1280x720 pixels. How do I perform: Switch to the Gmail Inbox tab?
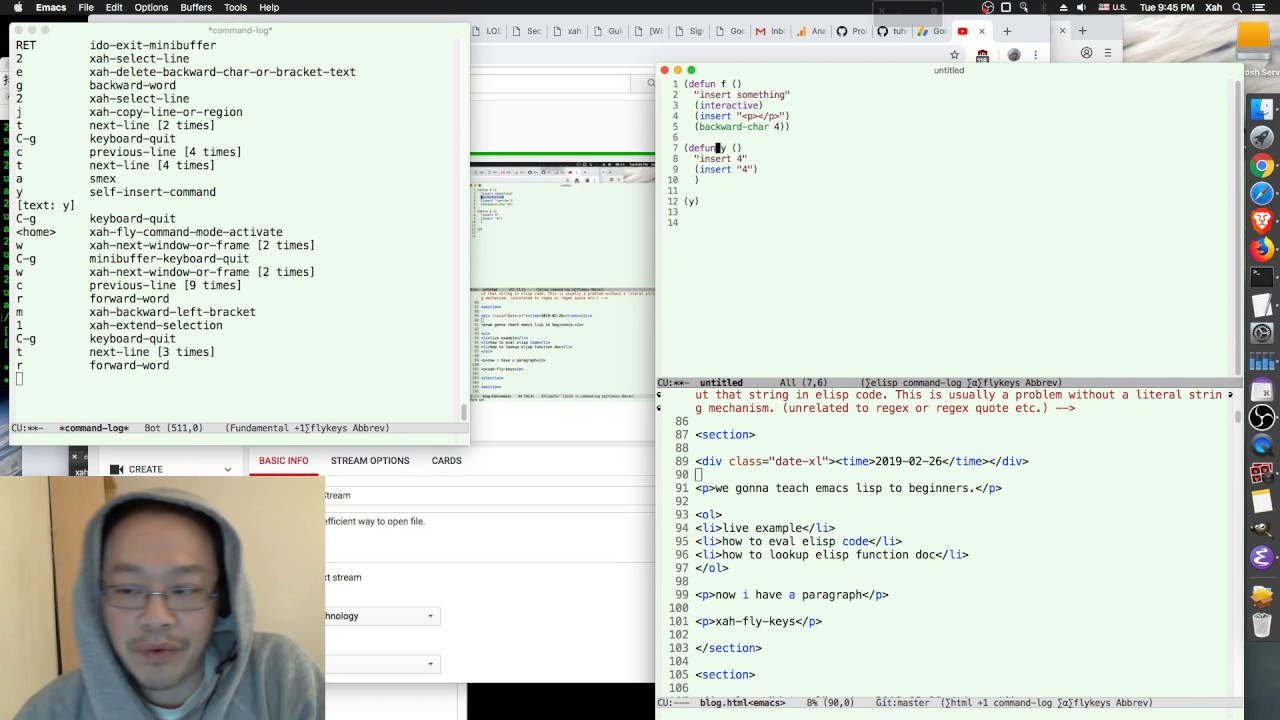(771, 31)
